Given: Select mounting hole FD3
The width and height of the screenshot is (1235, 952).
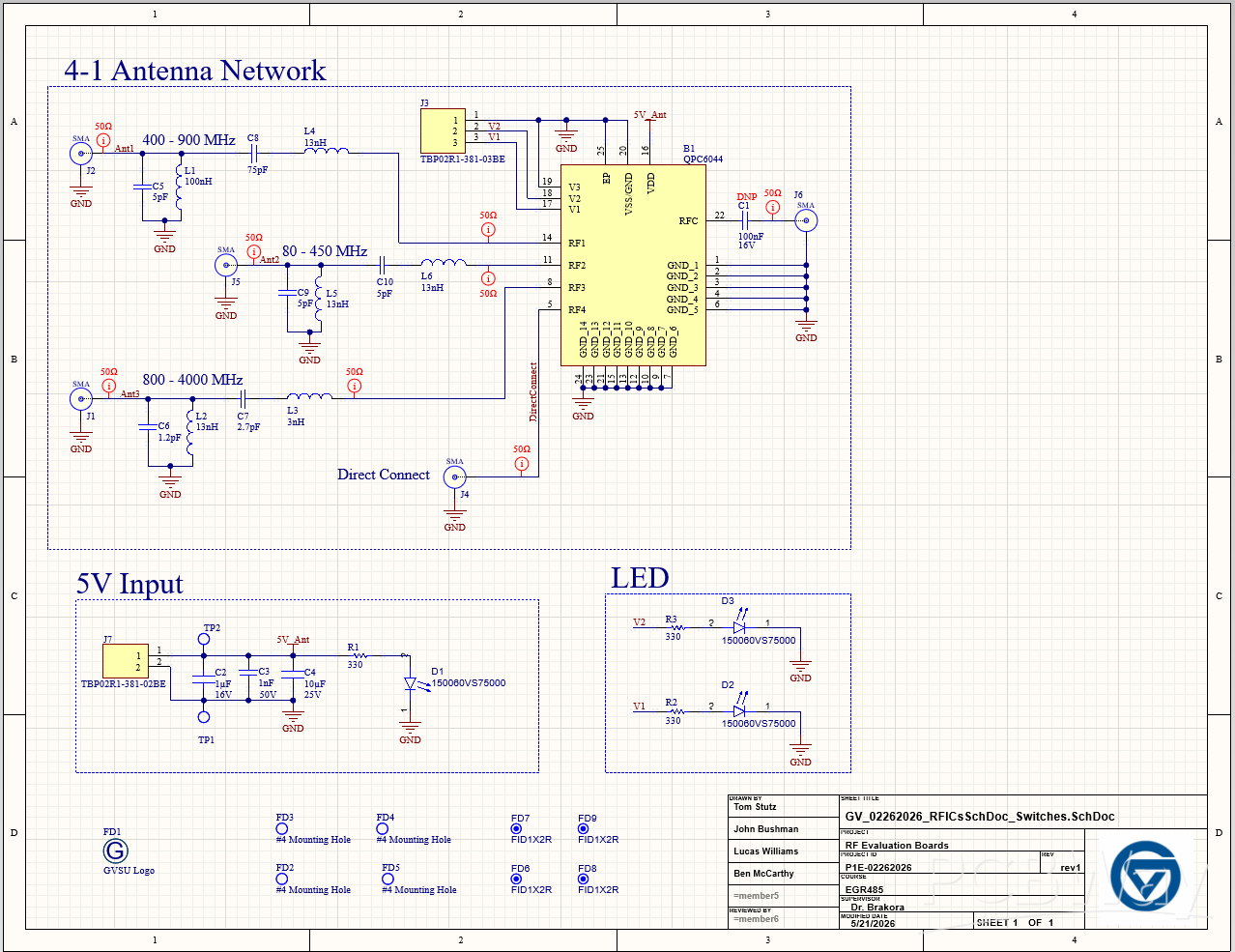Looking at the screenshot, I should click(x=281, y=828).
